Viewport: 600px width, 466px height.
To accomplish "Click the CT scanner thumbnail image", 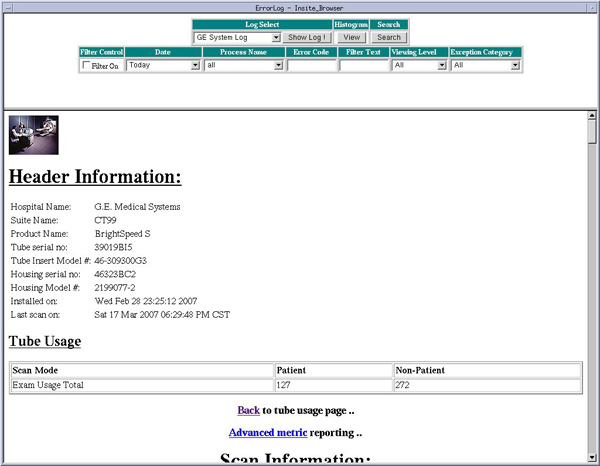I will point(33,135).
